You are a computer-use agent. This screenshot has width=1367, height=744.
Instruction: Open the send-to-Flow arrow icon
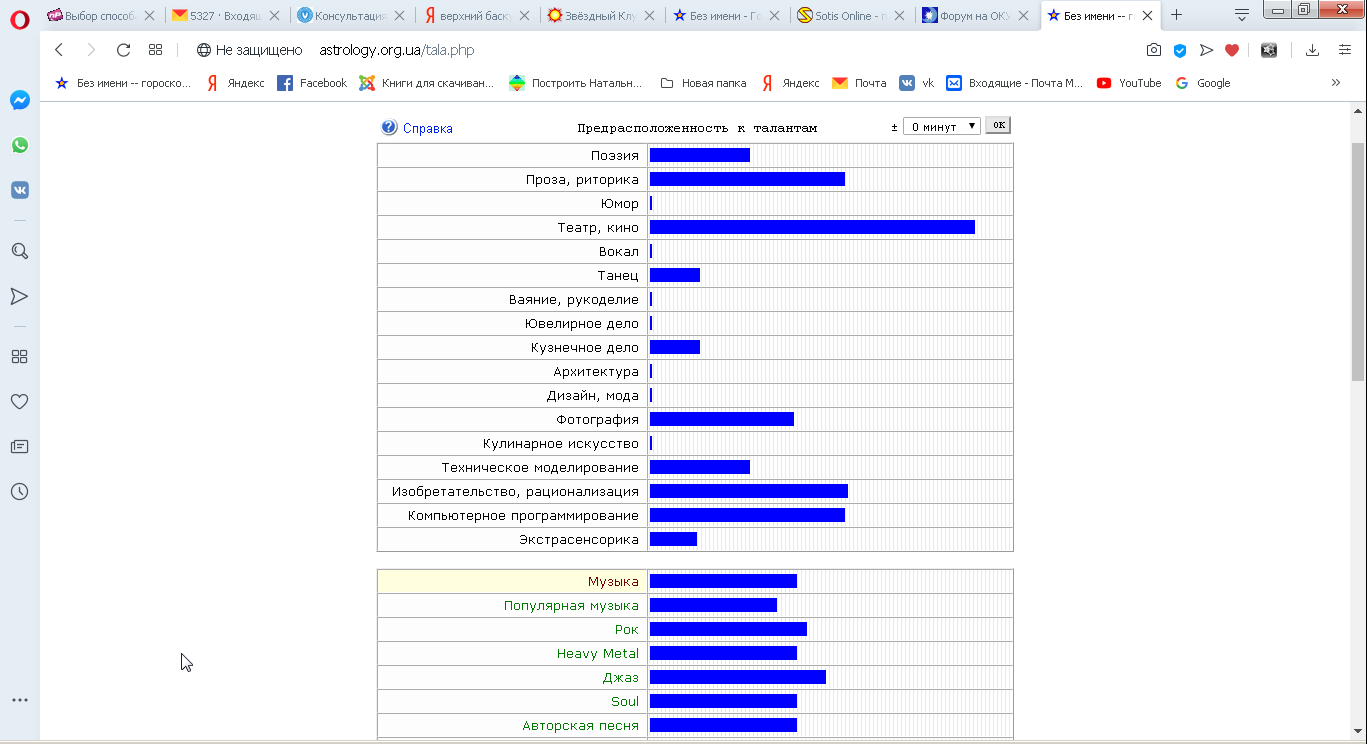(x=1206, y=50)
